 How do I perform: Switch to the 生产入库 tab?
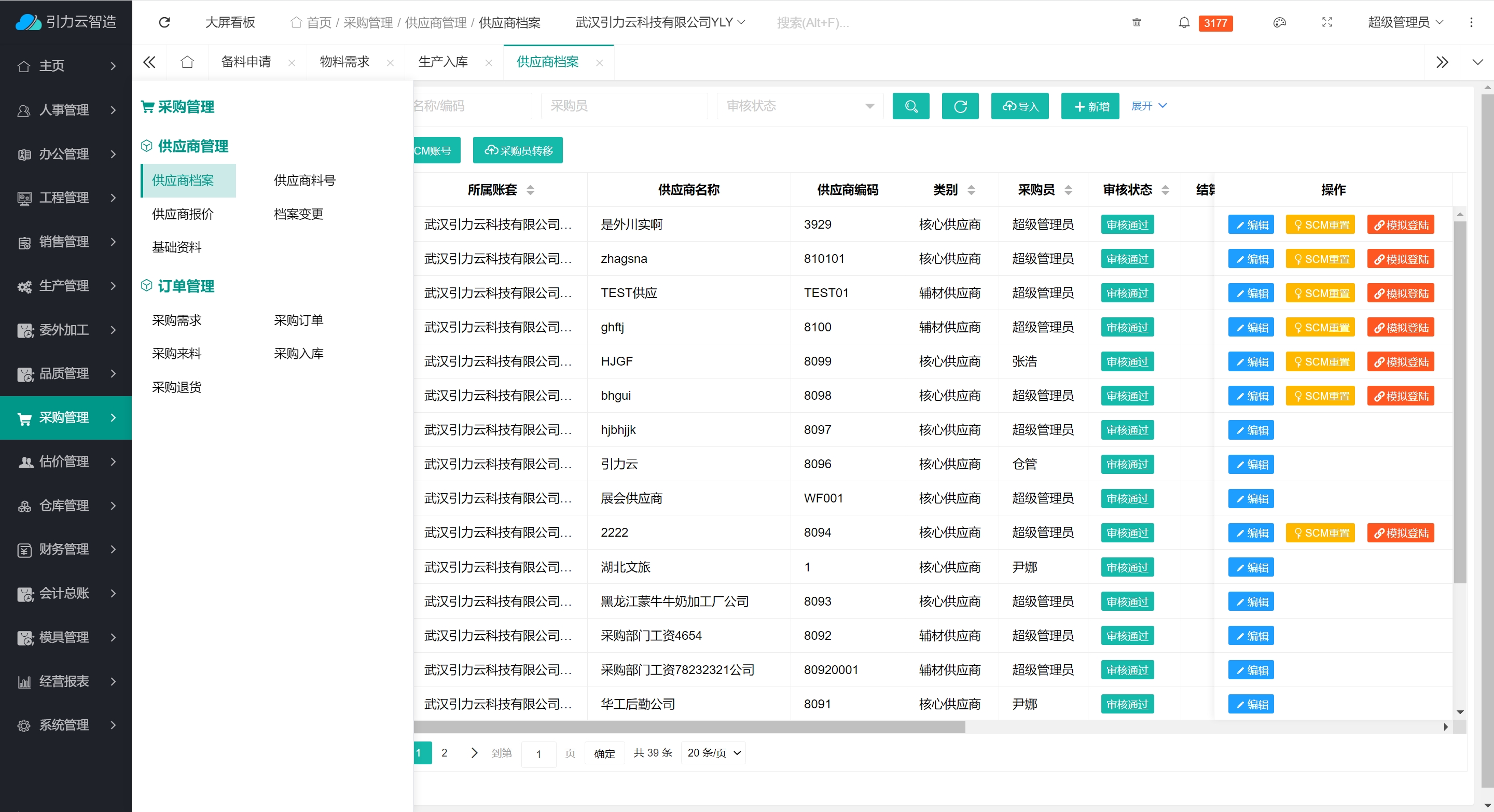point(443,62)
